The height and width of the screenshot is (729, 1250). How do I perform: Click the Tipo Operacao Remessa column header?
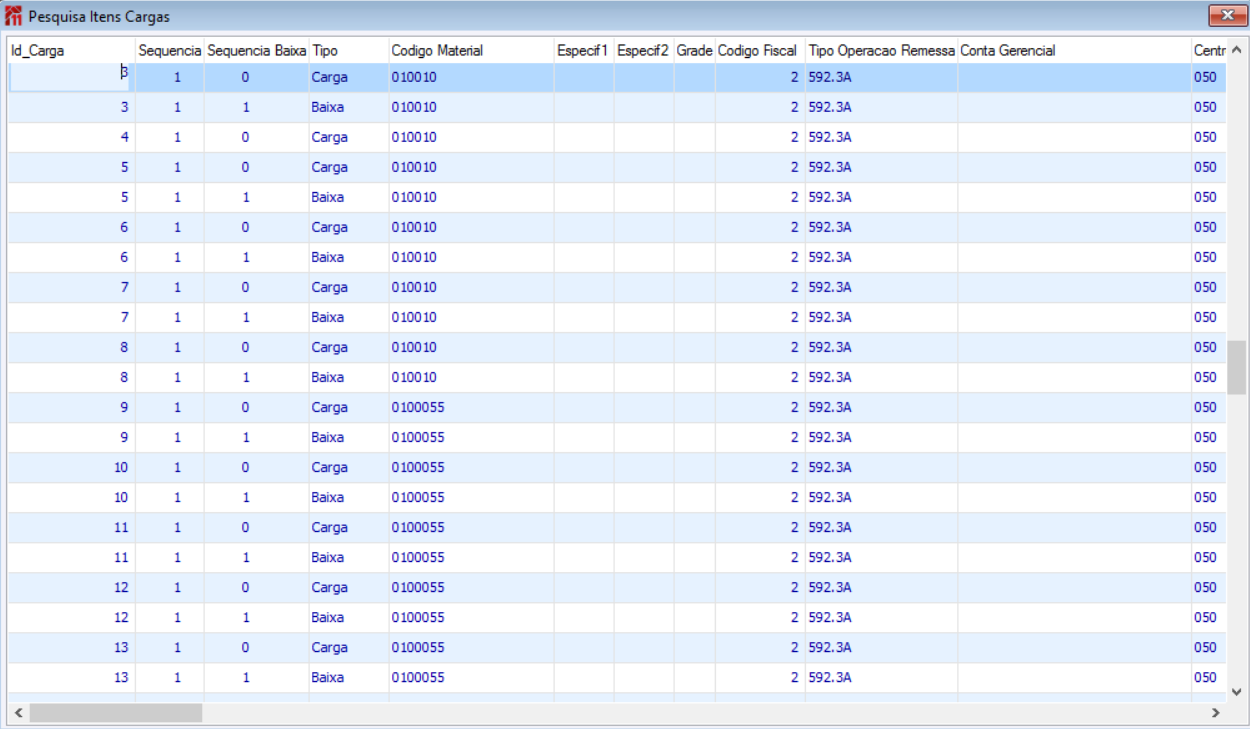coord(882,51)
